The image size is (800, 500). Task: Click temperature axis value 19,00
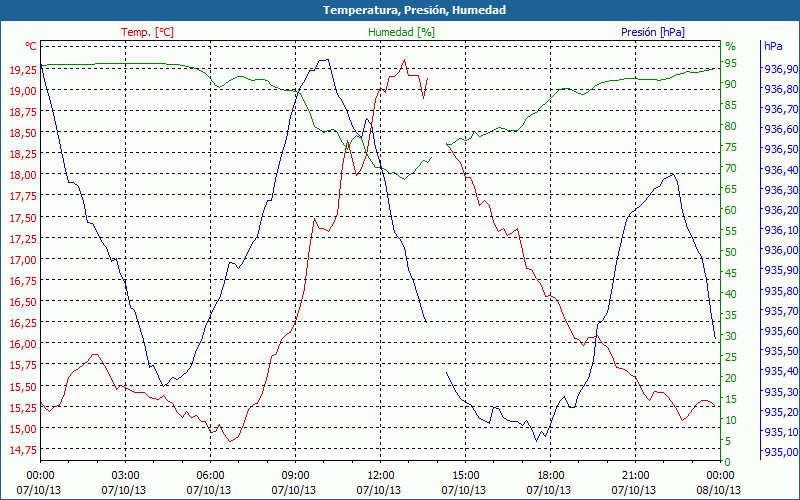(23, 90)
